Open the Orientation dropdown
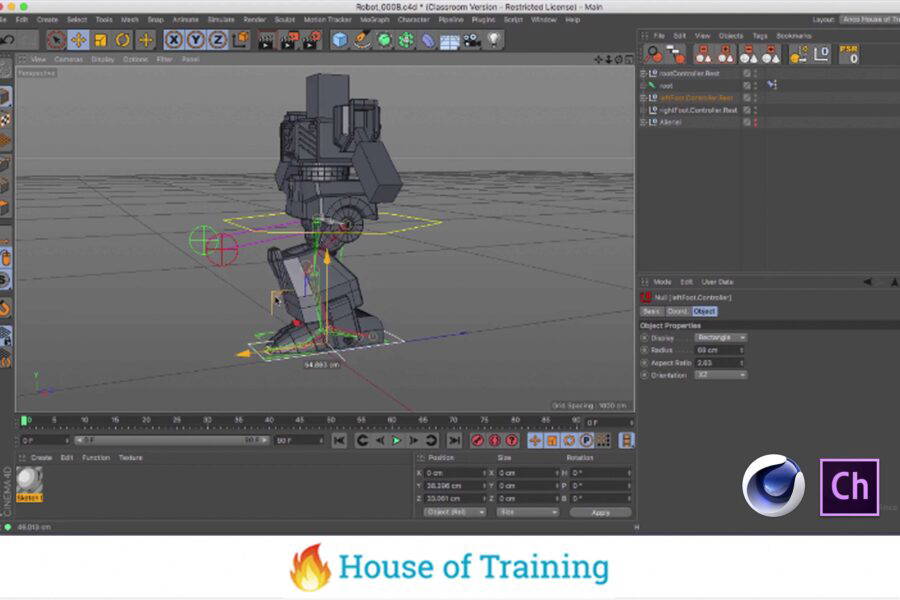The height and width of the screenshot is (600, 900). pos(721,375)
